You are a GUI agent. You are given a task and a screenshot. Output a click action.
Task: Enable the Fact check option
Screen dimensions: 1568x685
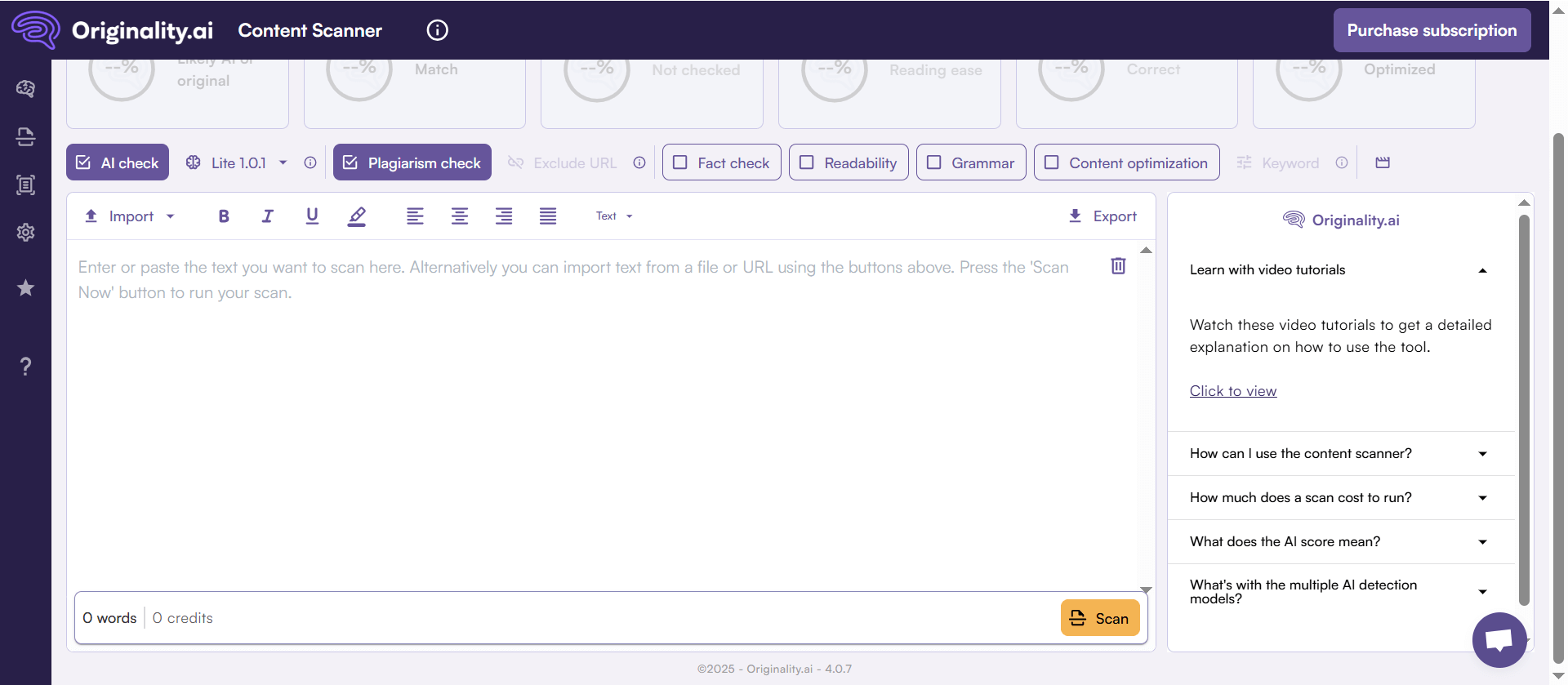click(x=721, y=162)
